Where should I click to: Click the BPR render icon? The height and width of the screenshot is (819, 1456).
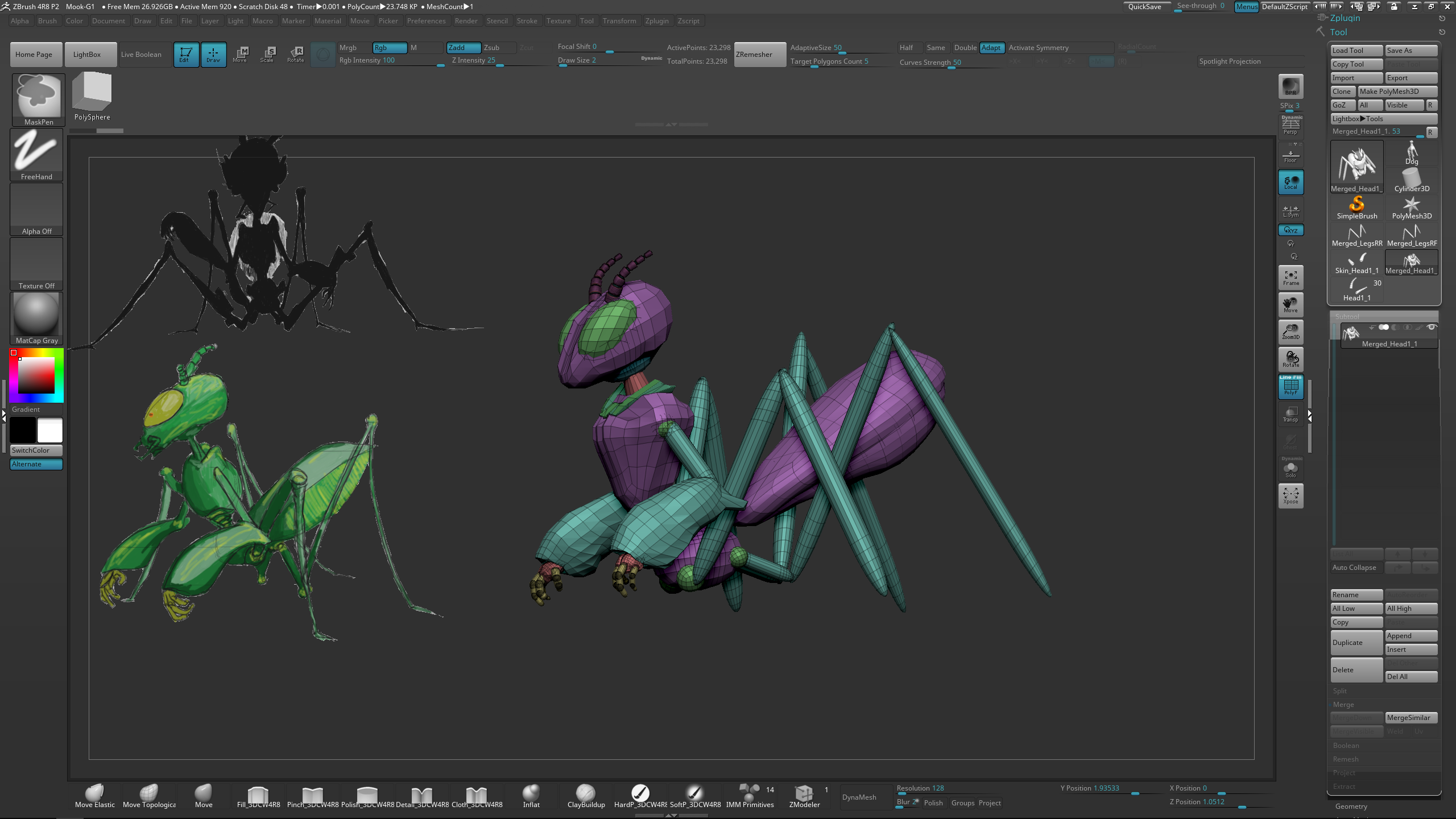pos(1290,86)
